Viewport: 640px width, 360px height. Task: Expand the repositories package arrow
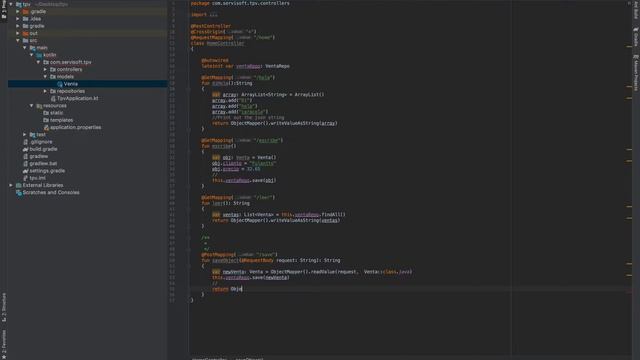(x=45, y=91)
